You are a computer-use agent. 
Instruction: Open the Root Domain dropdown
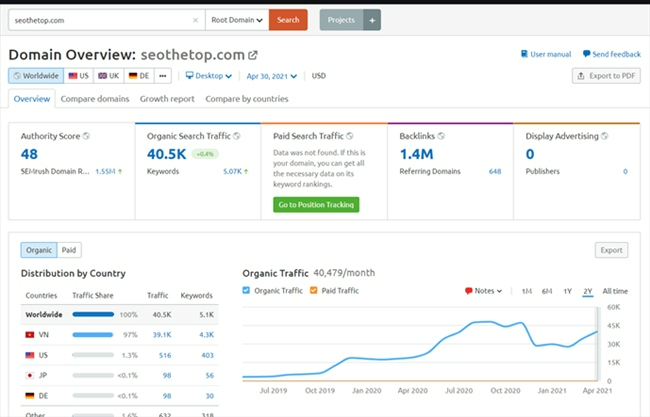coord(237,20)
